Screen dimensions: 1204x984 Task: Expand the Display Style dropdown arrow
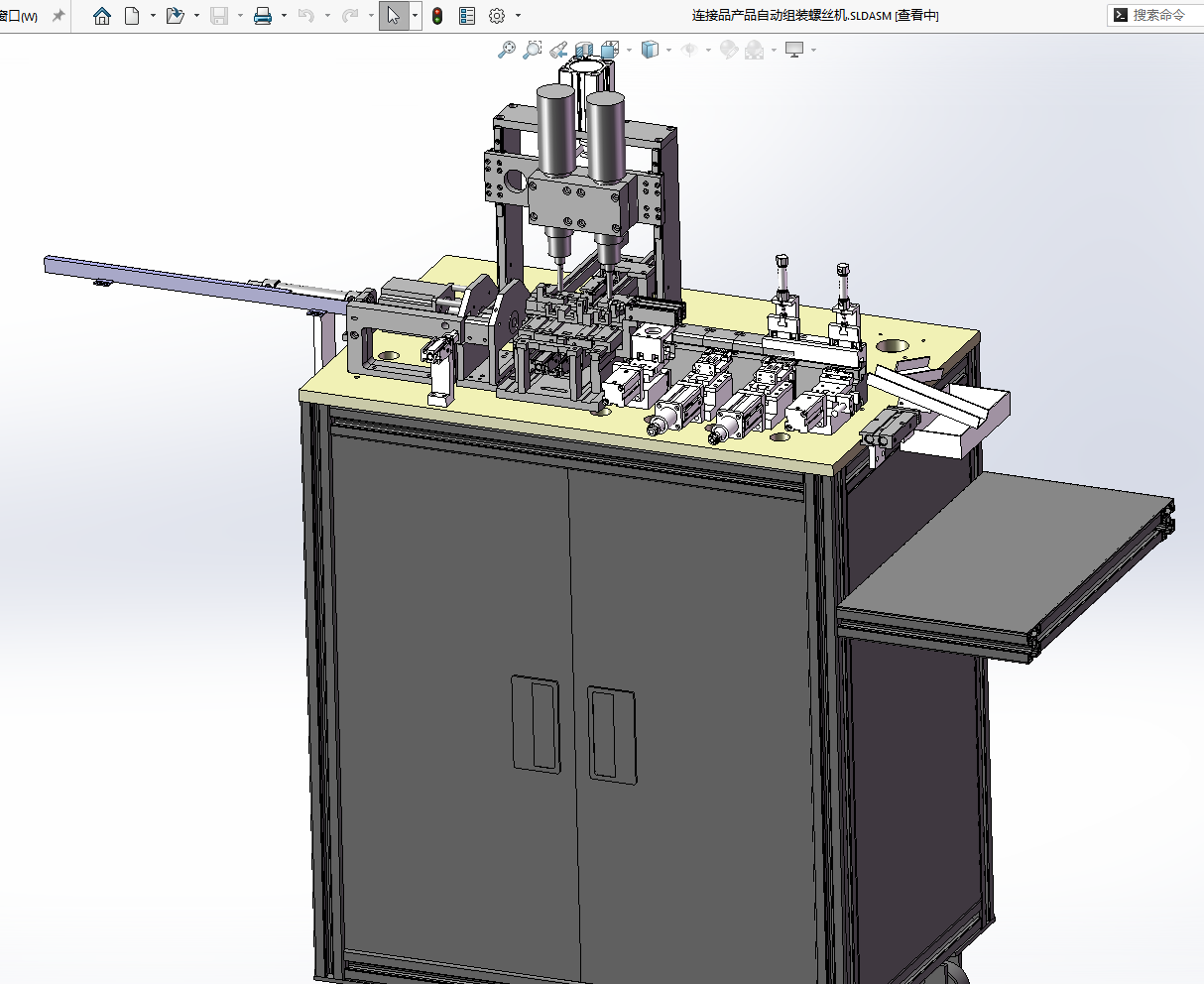pyautogui.click(x=669, y=50)
